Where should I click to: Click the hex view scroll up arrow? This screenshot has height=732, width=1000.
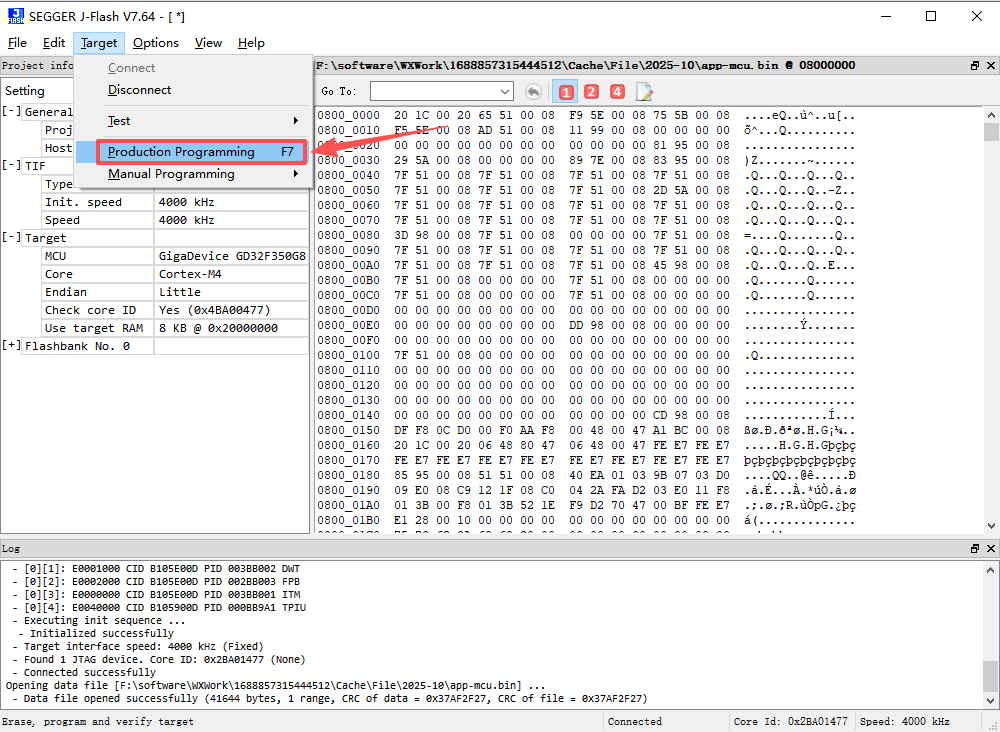tap(991, 115)
